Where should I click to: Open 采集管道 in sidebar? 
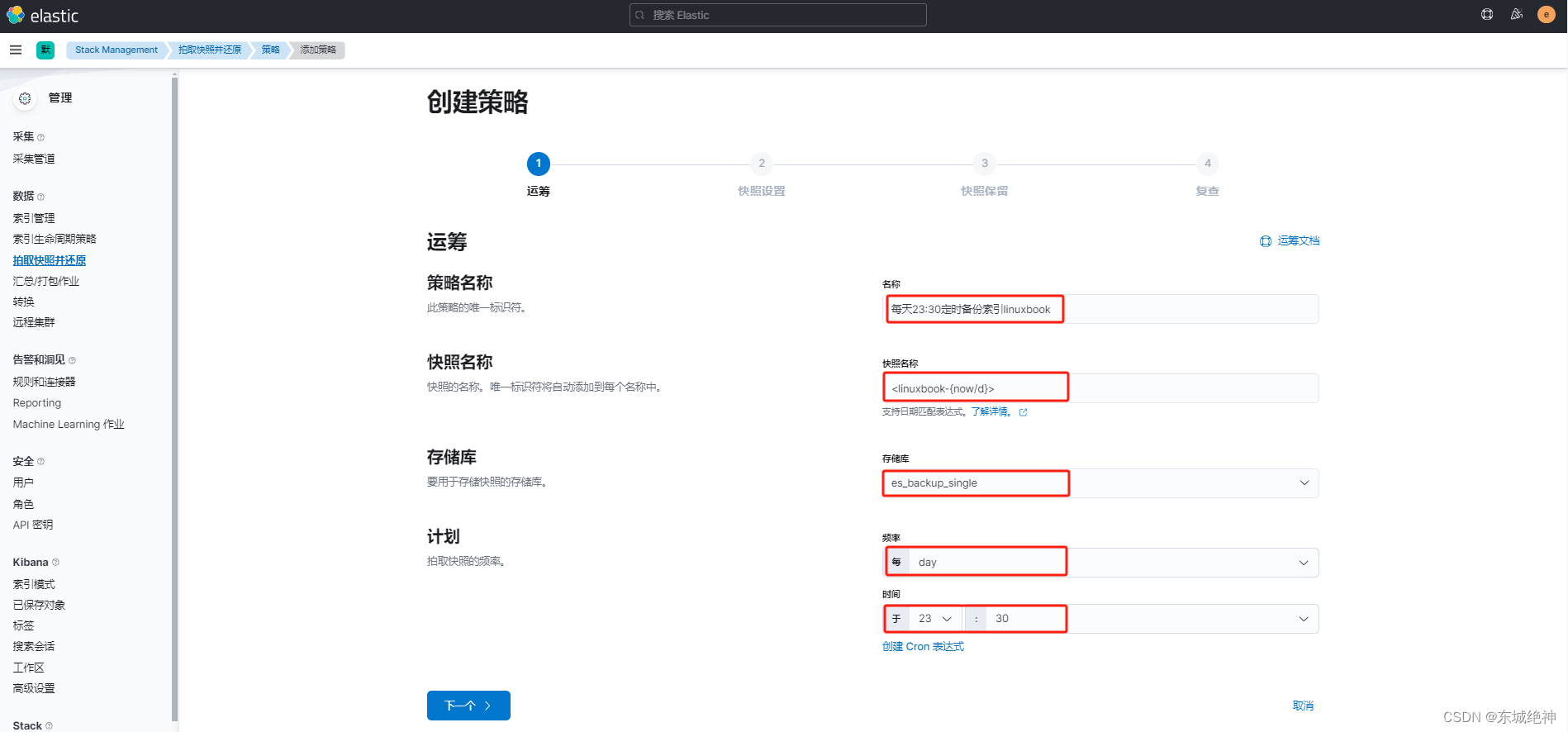pos(34,159)
